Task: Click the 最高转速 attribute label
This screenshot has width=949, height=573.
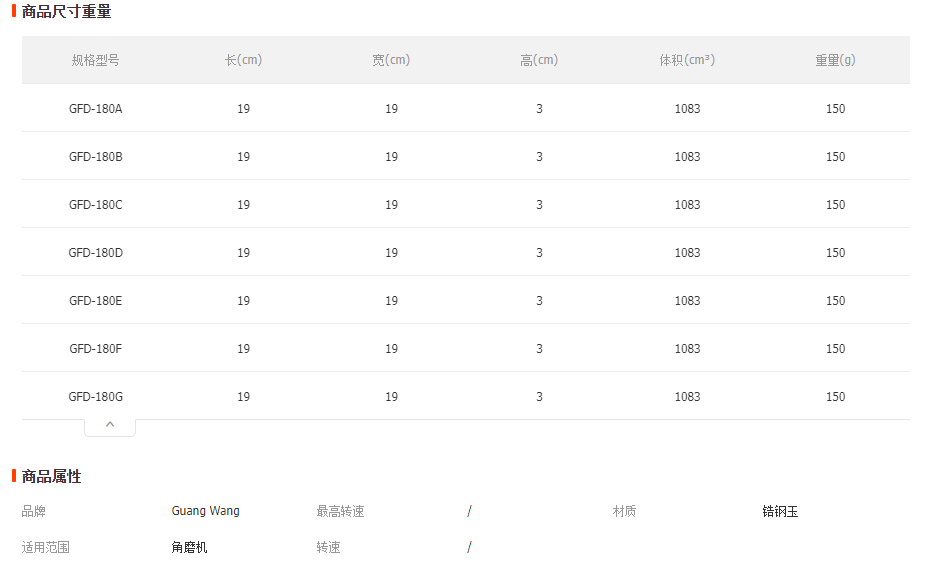Action: point(340,512)
